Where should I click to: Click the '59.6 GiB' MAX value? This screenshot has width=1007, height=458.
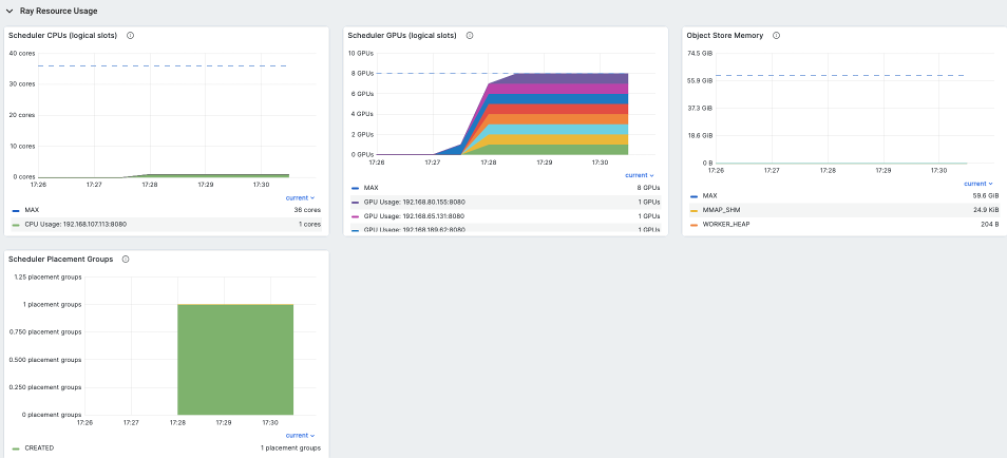[x=986, y=195]
